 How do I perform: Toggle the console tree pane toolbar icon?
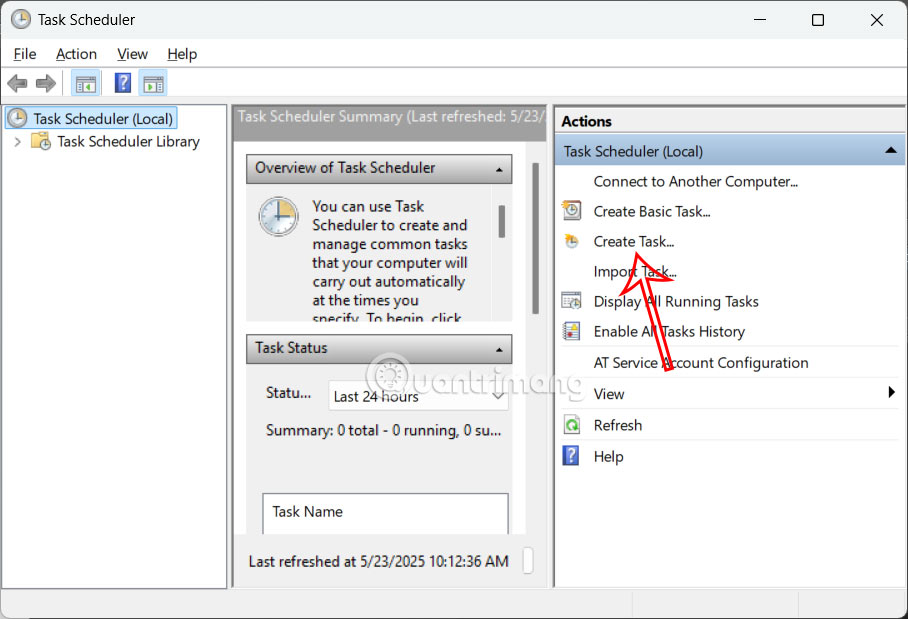[x=85, y=83]
